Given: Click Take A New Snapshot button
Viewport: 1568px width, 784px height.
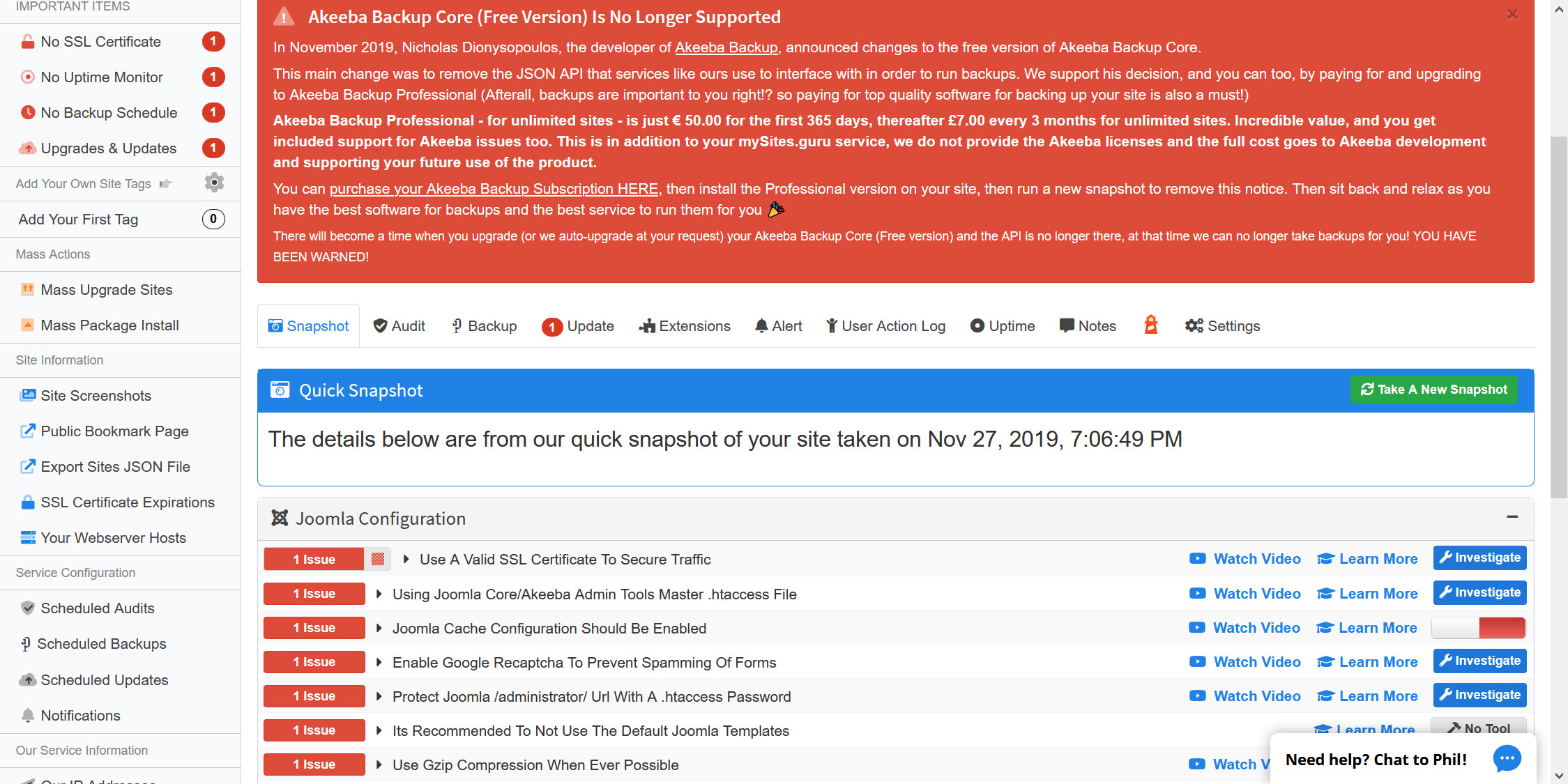Looking at the screenshot, I should [1433, 390].
